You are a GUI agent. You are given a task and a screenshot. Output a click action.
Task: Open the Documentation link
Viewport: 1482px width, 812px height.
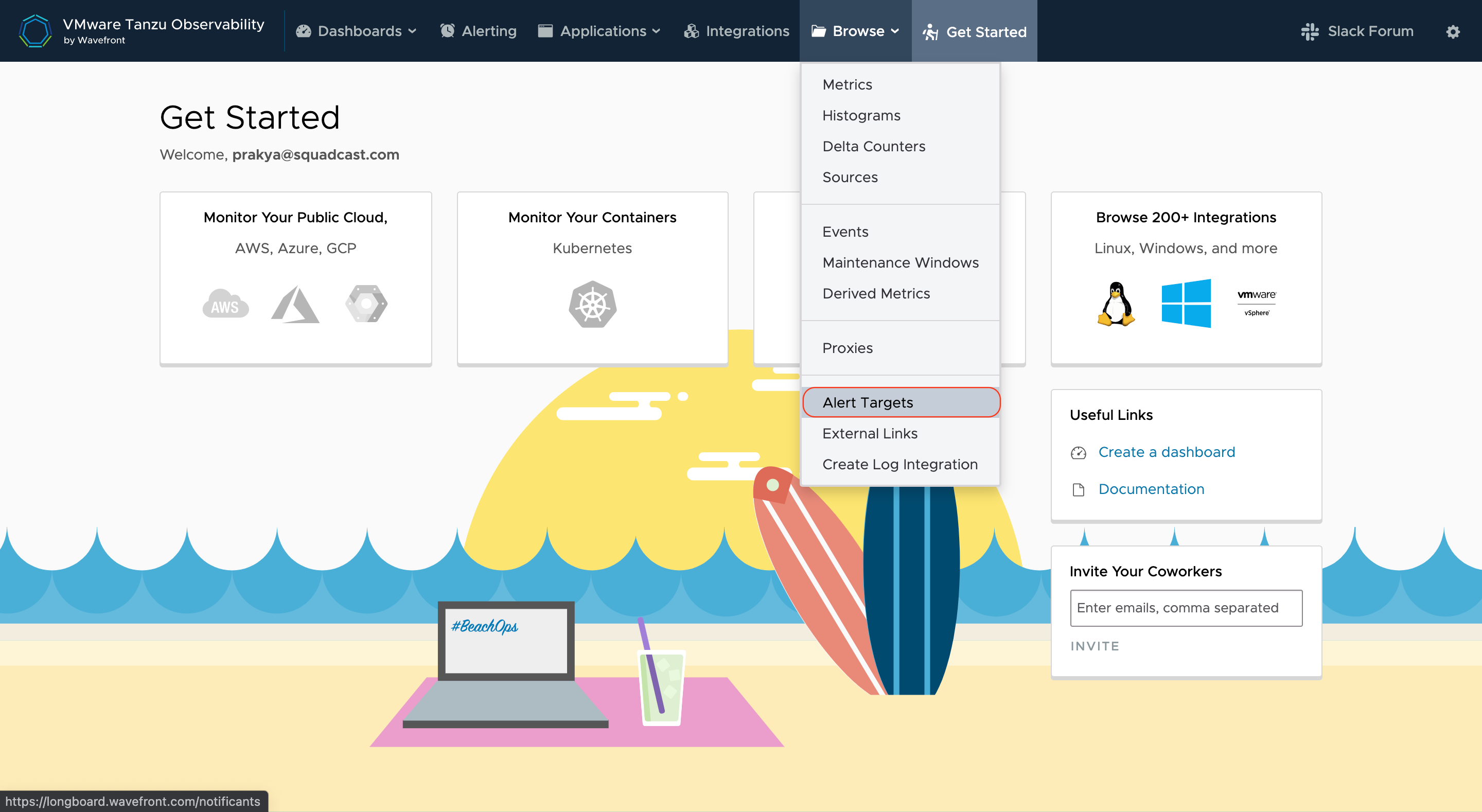(1151, 489)
